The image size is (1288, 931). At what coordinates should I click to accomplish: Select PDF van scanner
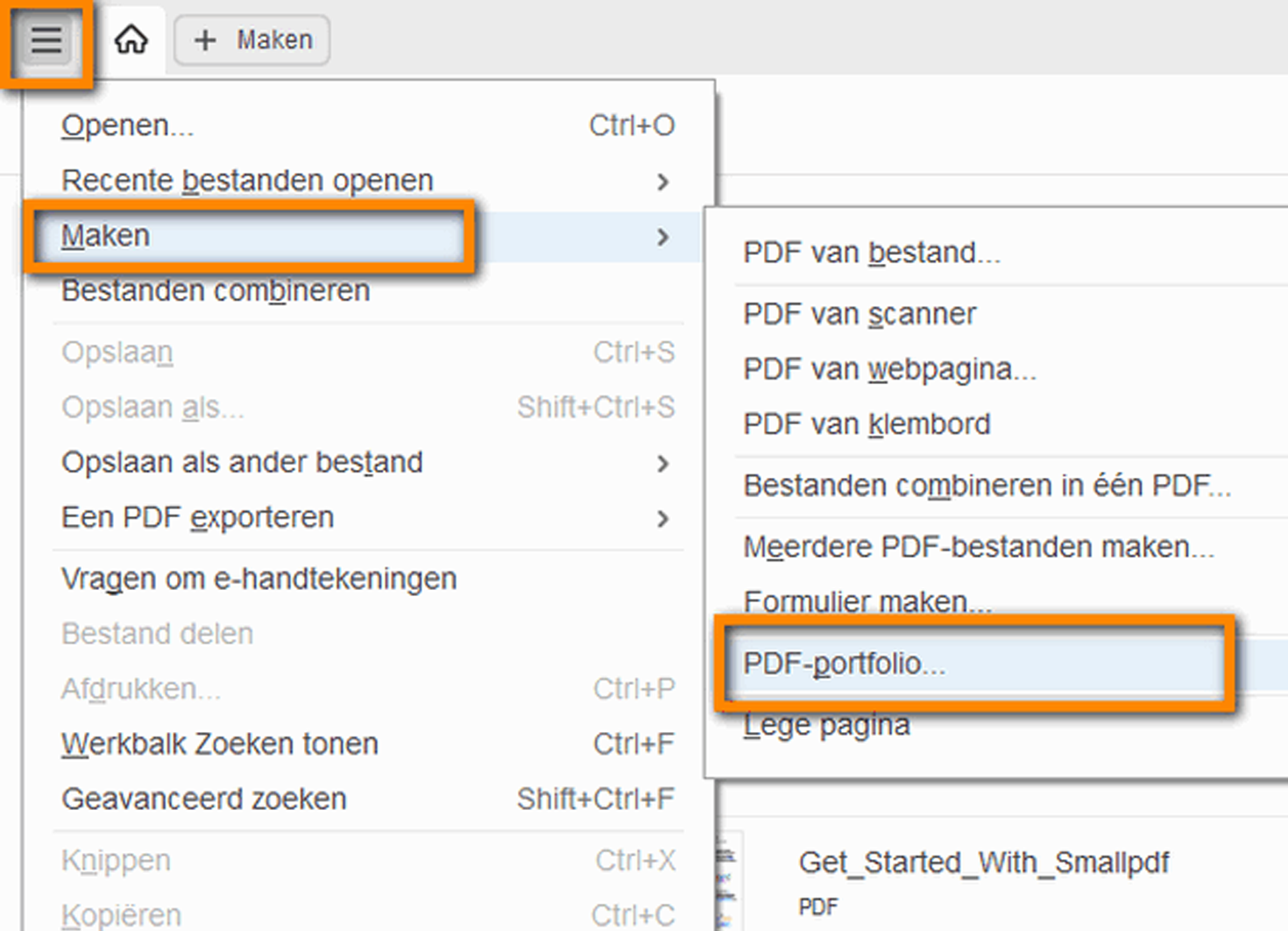coord(860,314)
